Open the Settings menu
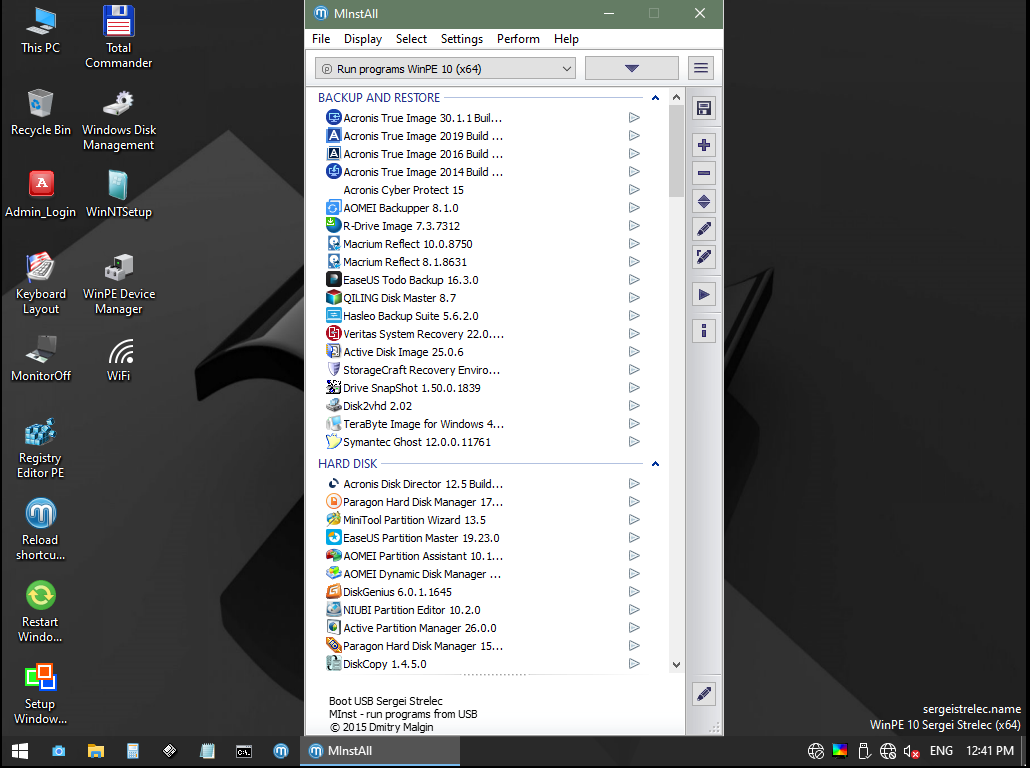 pyautogui.click(x=461, y=39)
